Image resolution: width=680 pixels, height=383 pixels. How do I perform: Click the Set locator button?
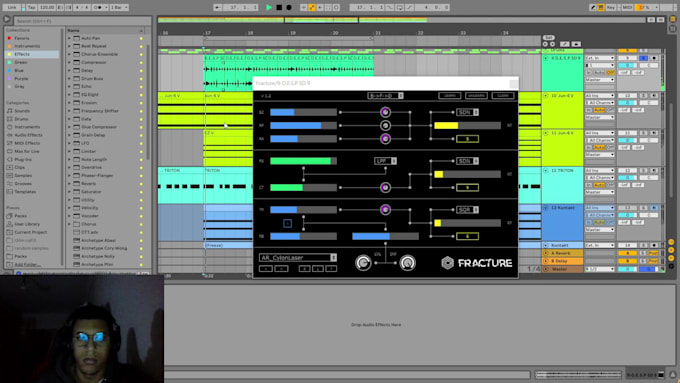(549, 38)
